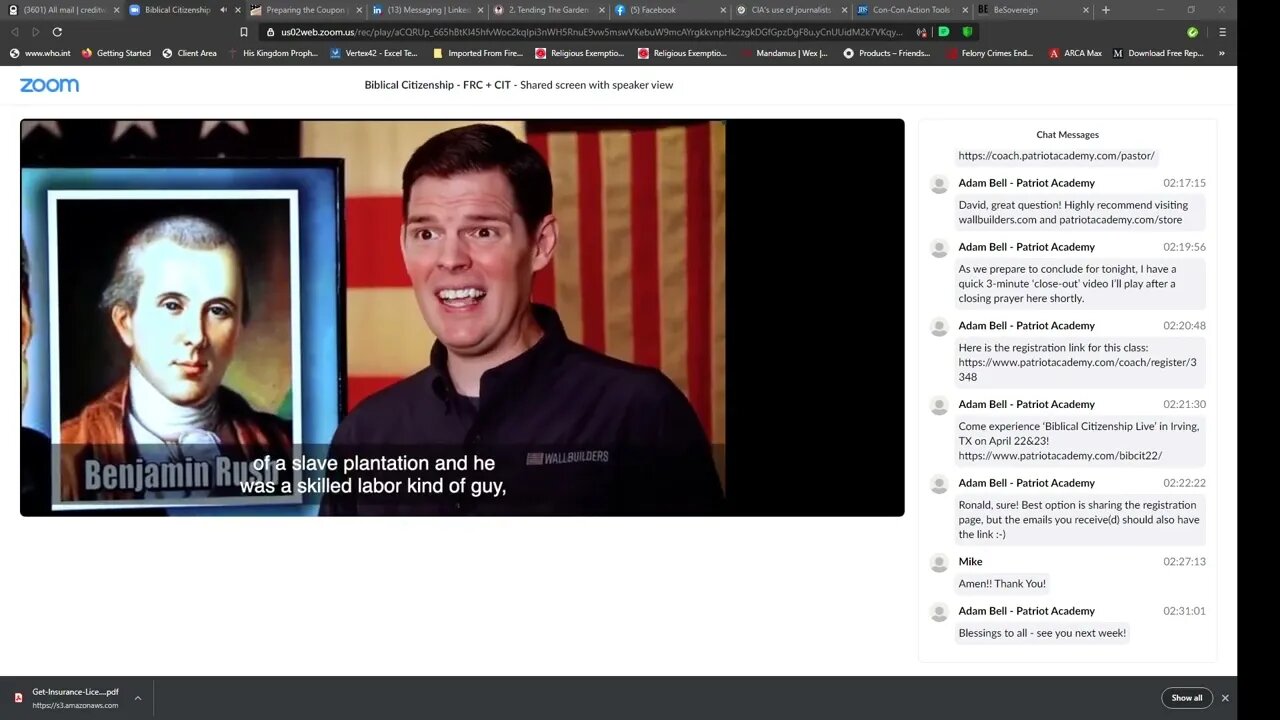Viewport: 1280px width, 720px height.
Task: Open the patriotacademy.com/coach/register link in chat
Action: pyautogui.click(x=1077, y=369)
